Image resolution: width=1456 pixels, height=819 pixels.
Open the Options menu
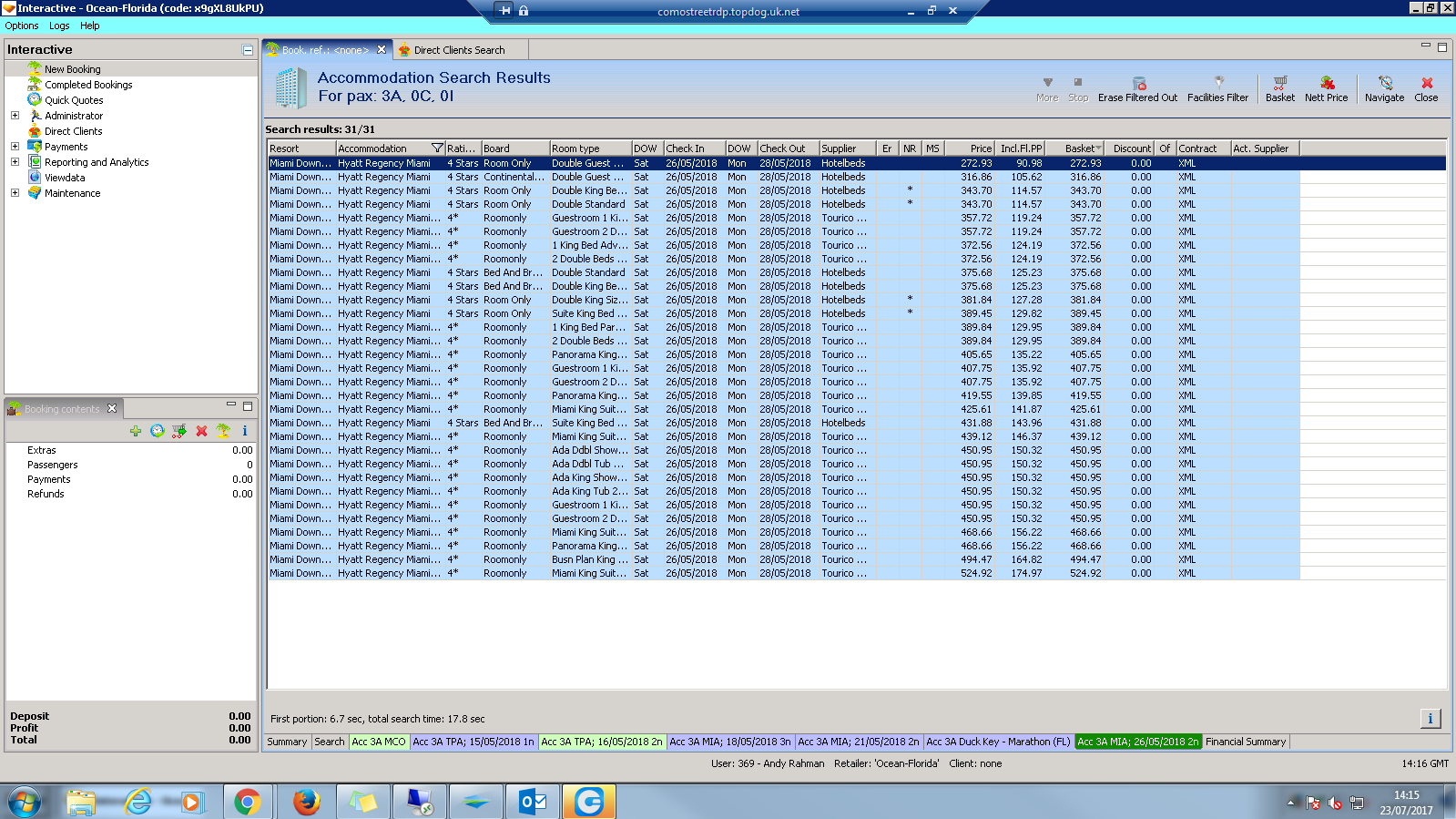tap(22, 26)
